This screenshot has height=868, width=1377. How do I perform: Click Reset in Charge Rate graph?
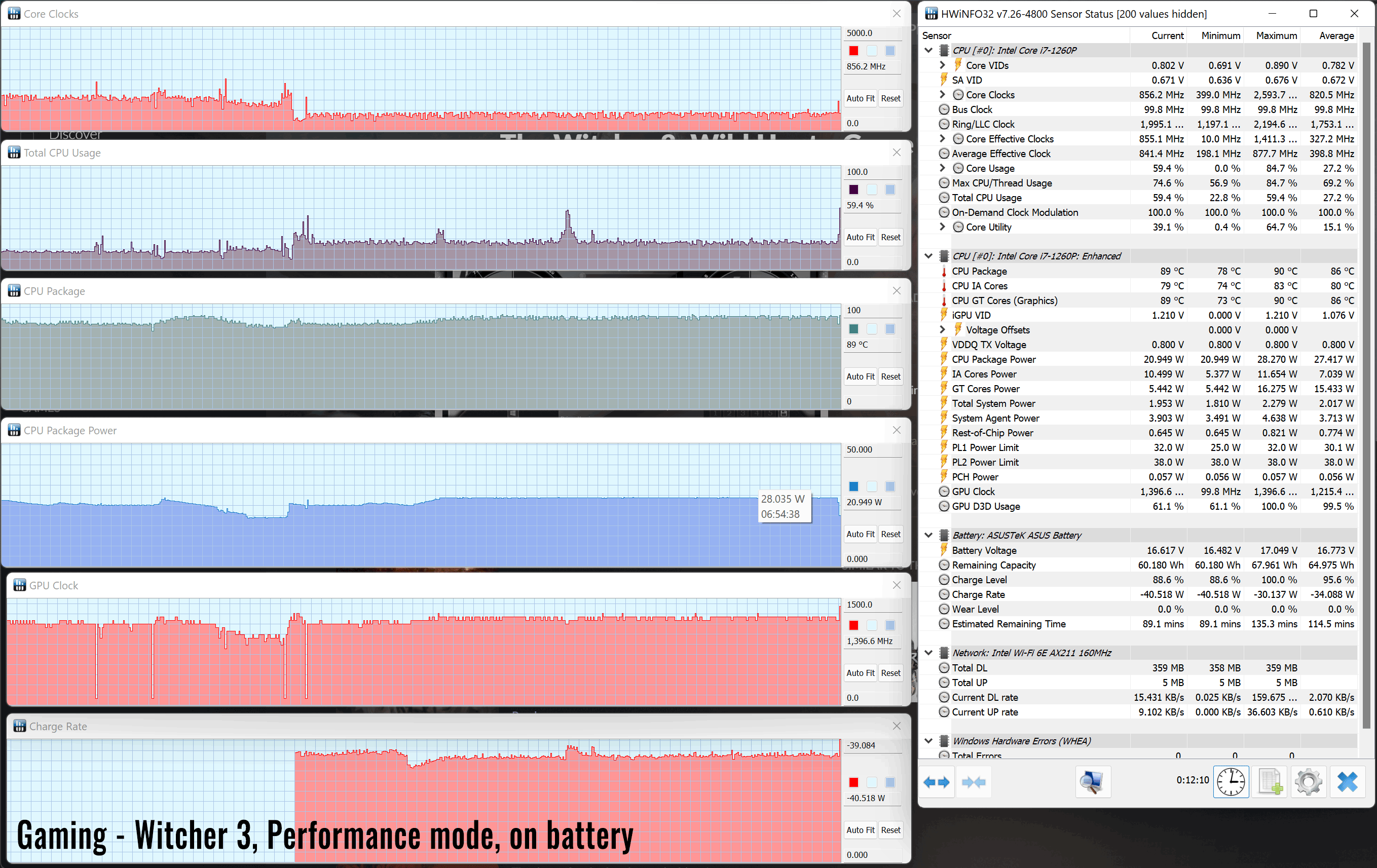tap(890, 829)
